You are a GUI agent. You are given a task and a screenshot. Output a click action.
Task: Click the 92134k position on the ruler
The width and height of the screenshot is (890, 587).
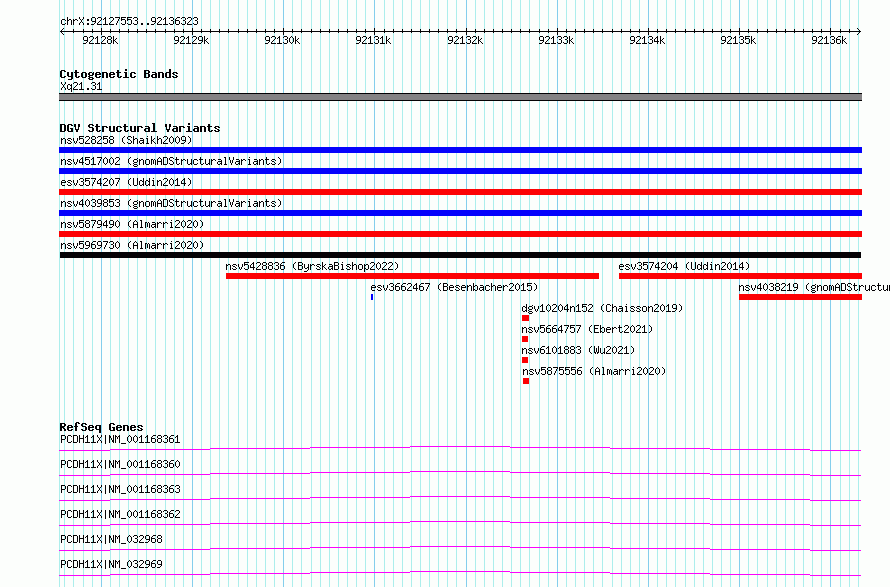coord(647,40)
